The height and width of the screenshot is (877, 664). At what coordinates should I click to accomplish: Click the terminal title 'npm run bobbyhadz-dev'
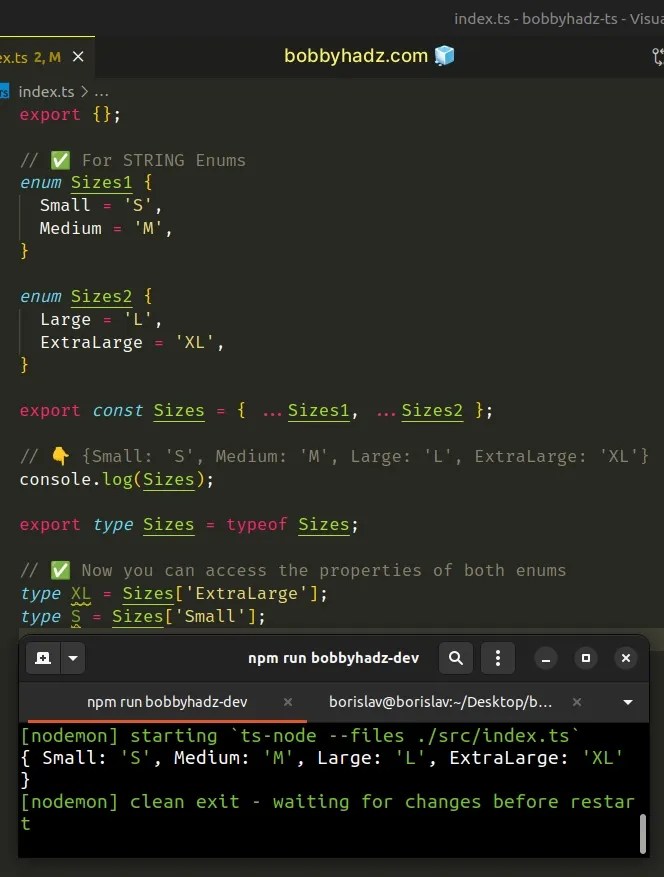pos(333,658)
